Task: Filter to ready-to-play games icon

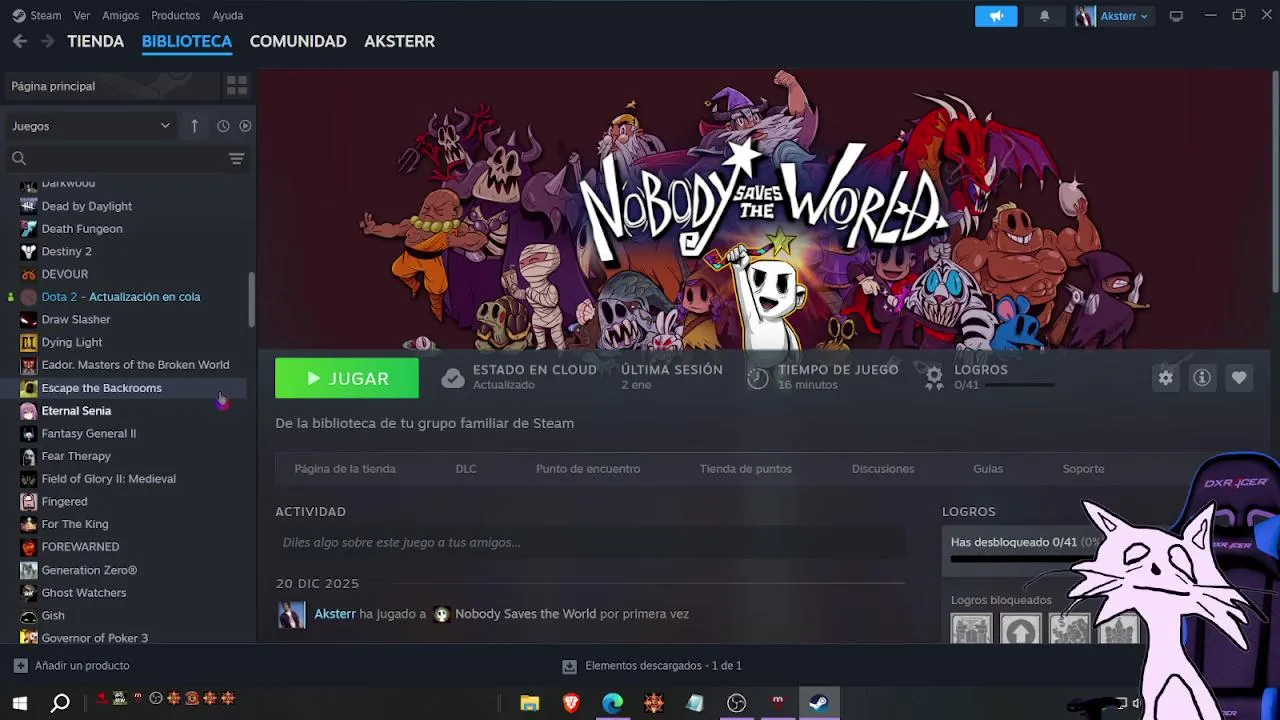Action: click(245, 126)
